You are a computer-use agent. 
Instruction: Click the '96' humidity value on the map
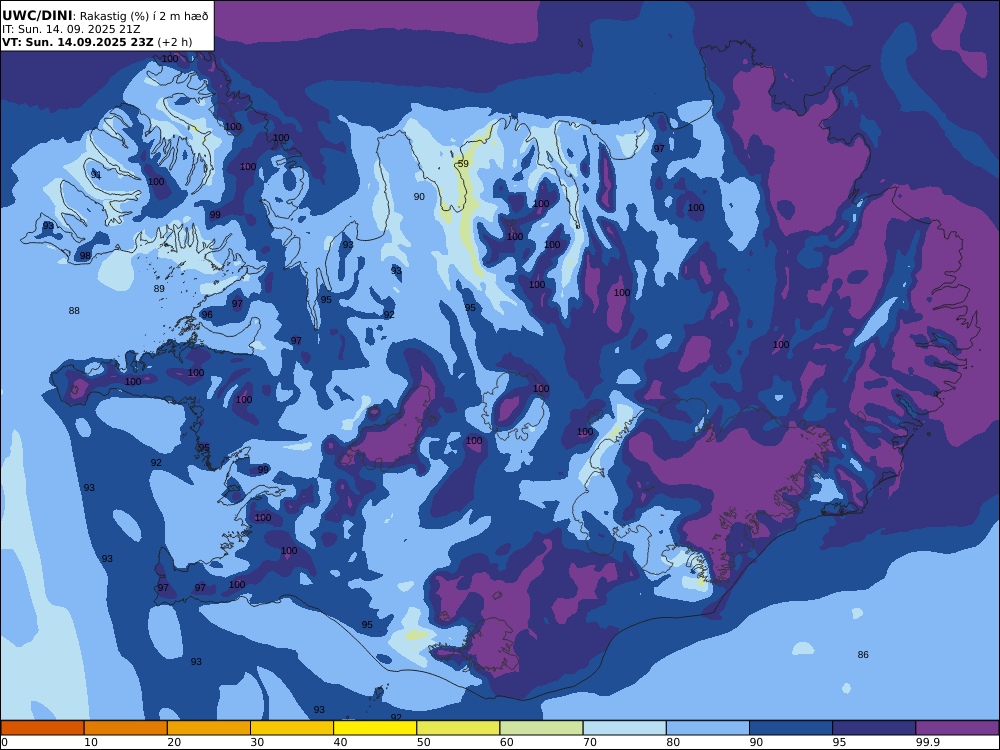[x=207, y=314]
